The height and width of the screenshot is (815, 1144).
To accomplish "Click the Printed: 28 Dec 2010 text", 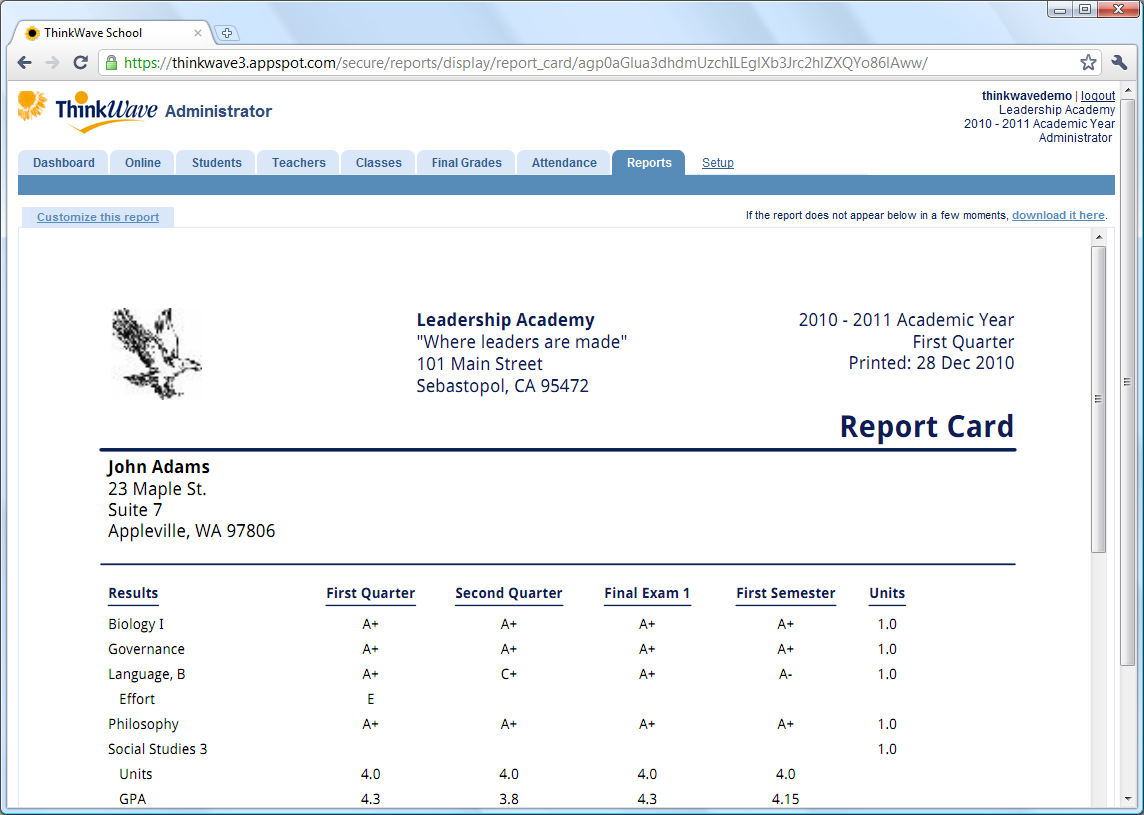I will [931, 363].
